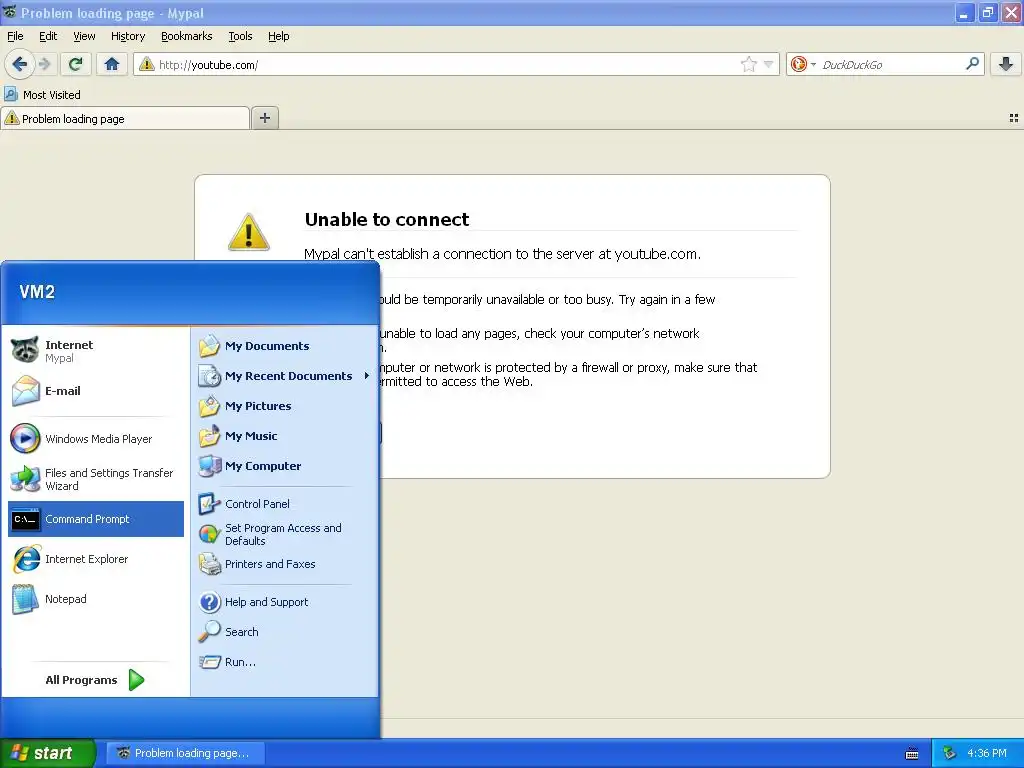This screenshot has width=1024, height=768.
Task: Click the Start button
Action: (47, 753)
